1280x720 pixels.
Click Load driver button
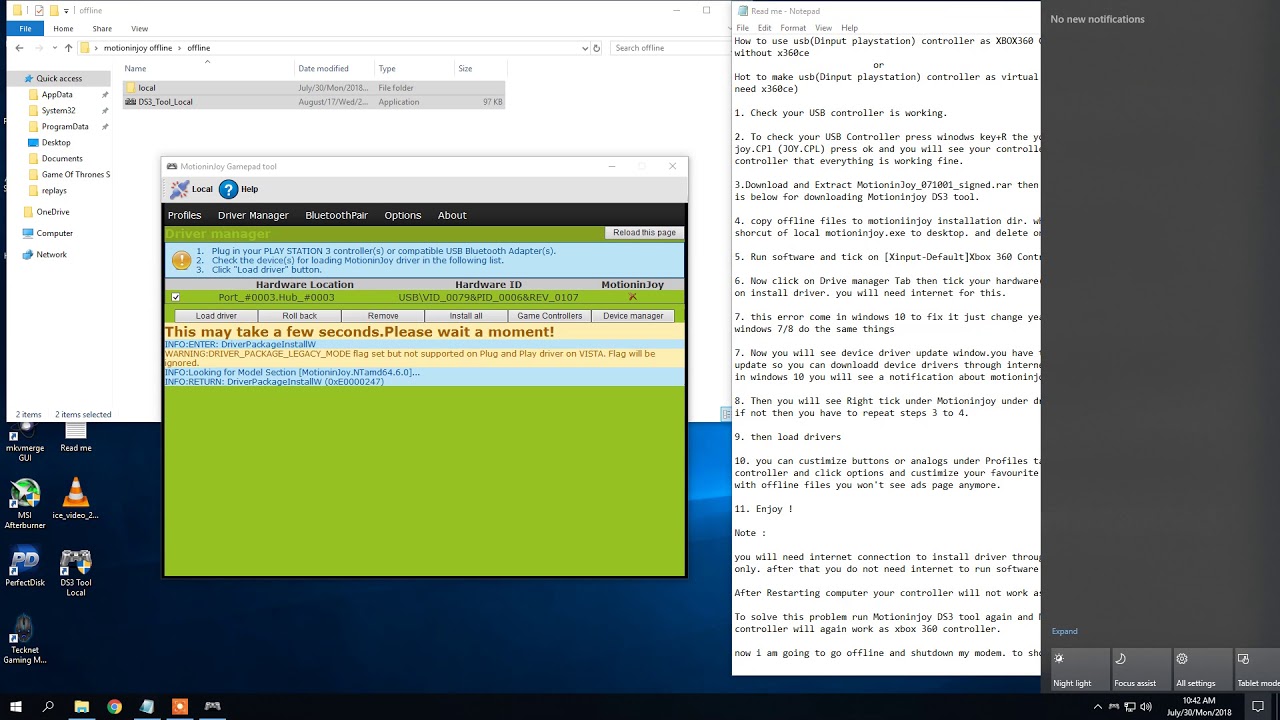216,316
